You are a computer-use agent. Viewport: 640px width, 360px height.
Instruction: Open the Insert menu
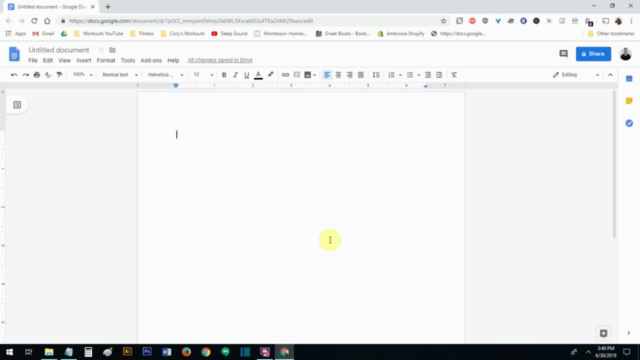click(84, 60)
